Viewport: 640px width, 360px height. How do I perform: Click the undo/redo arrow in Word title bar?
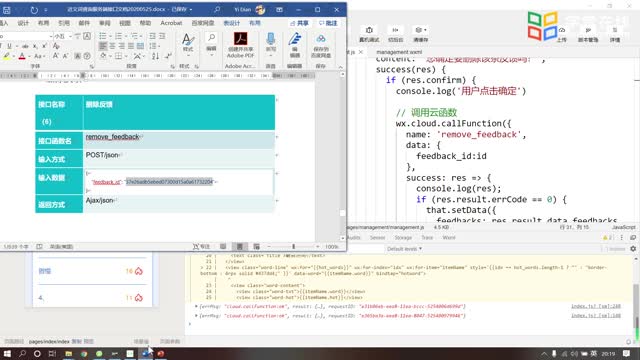pyautogui.click(x=34, y=10)
